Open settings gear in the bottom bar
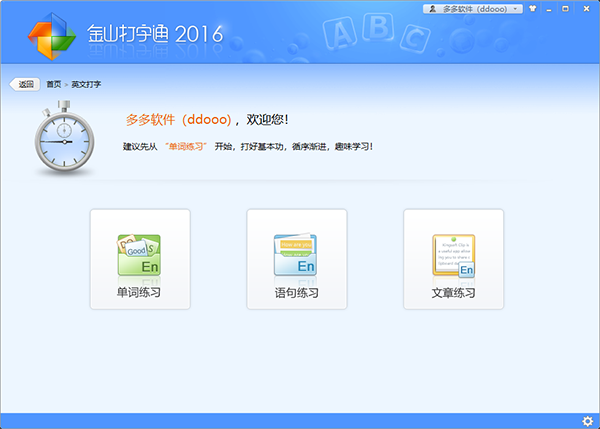This screenshot has height=429, width=600. click(588, 421)
